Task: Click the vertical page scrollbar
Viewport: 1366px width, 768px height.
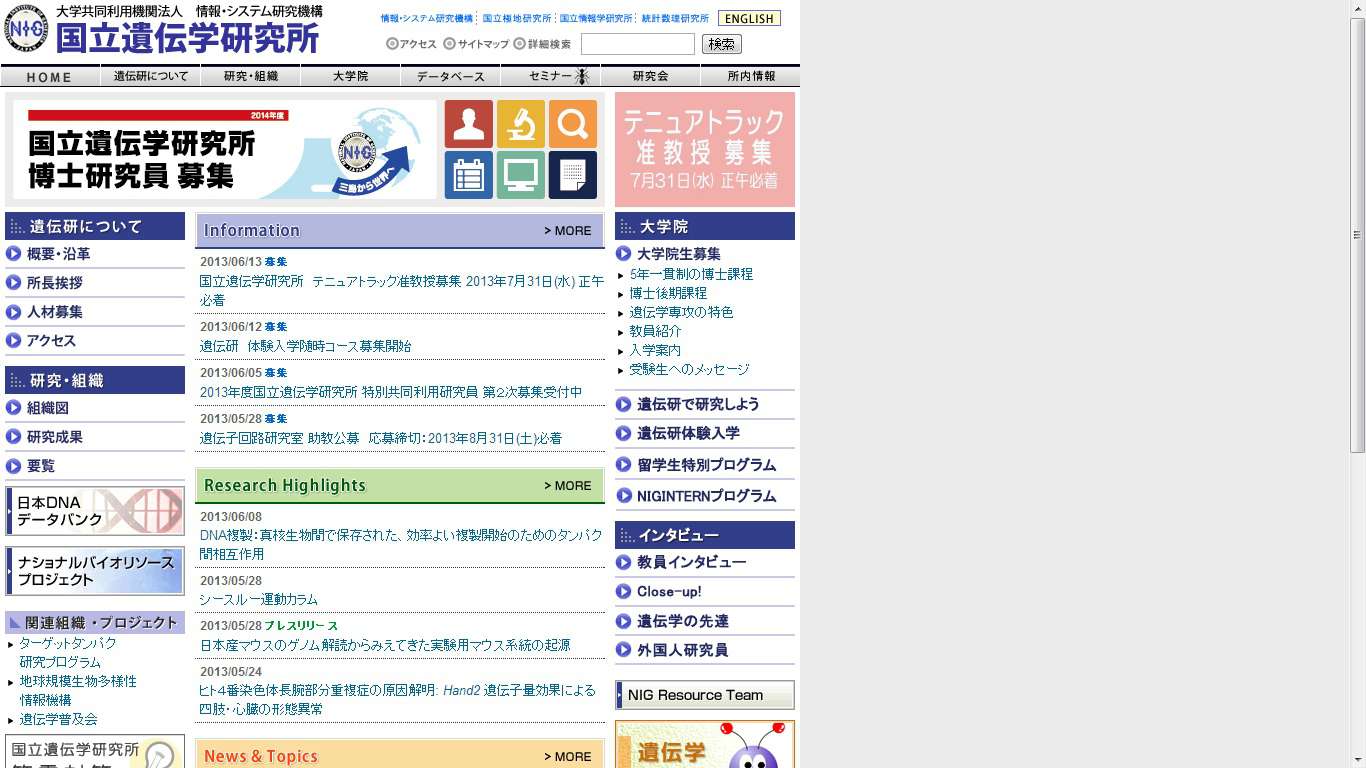Action: click(1357, 235)
